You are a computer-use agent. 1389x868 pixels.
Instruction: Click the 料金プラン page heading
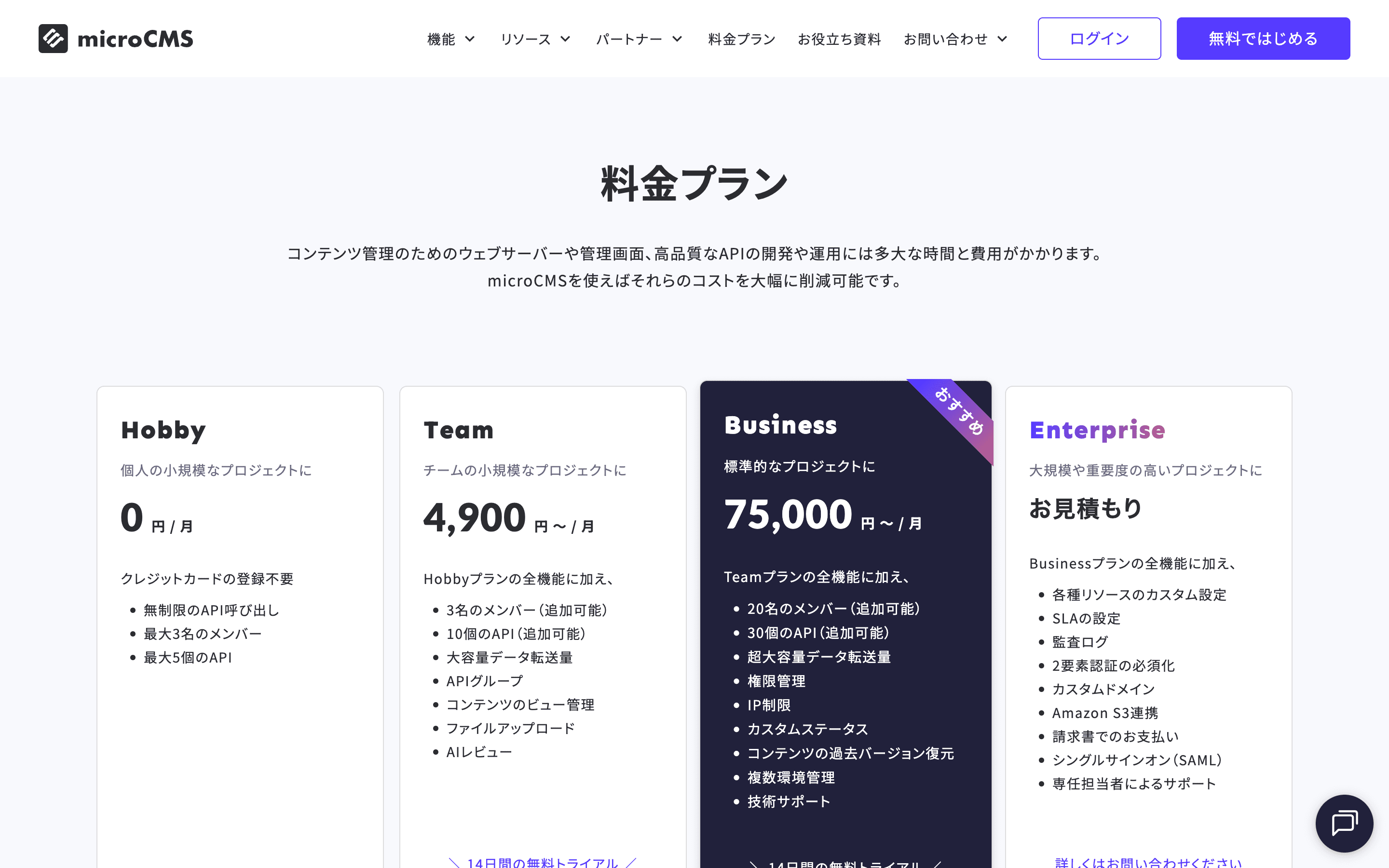pos(694,184)
